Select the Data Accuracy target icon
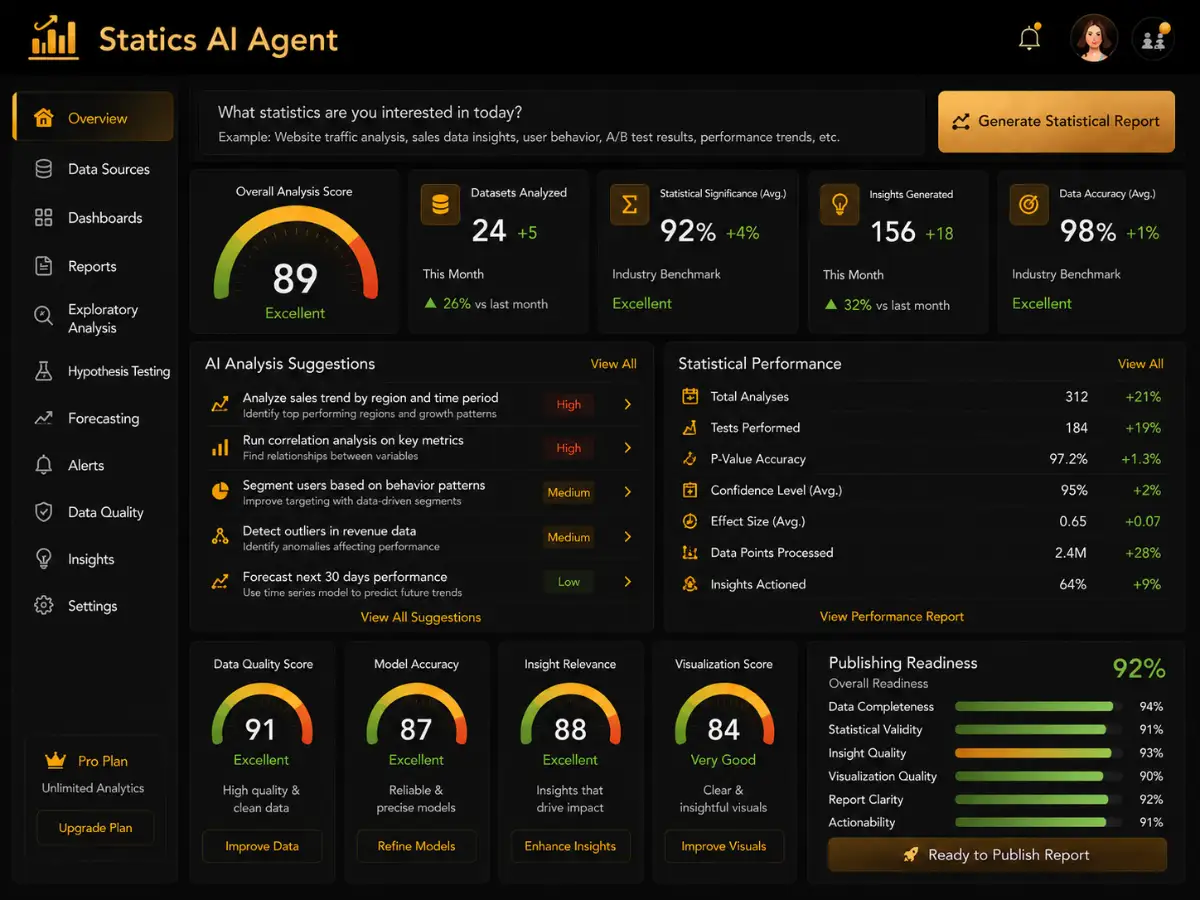The image size is (1200, 900). pyautogui.click(x=1029, y=204)
